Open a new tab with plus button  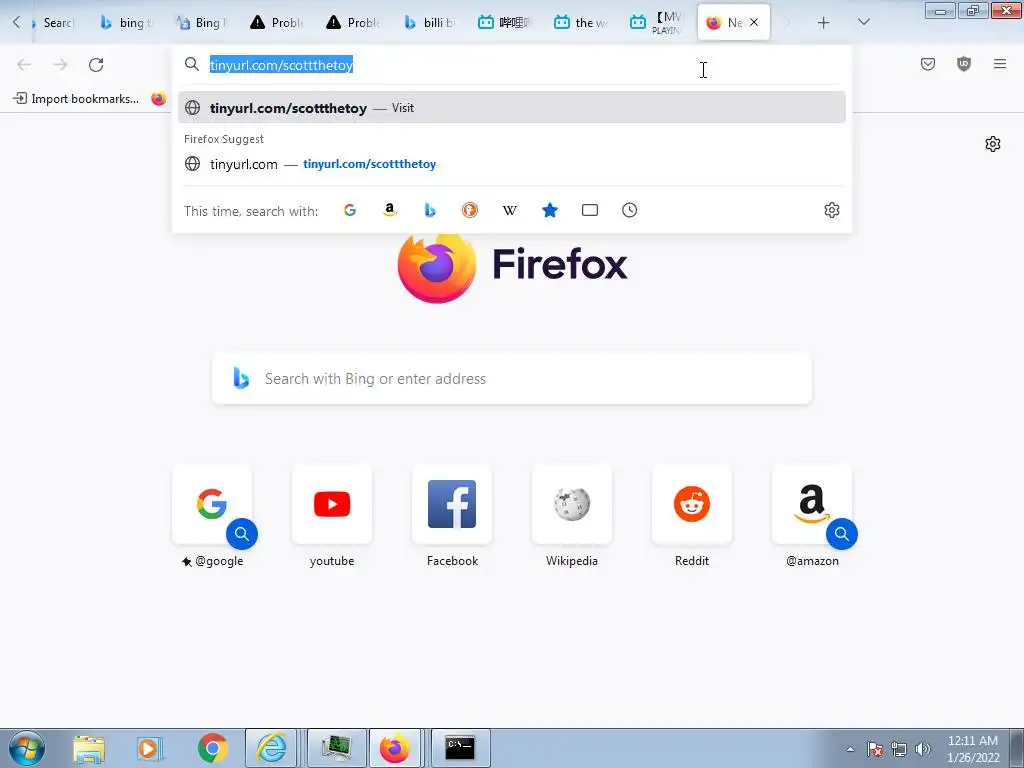(x=824, y=23)
